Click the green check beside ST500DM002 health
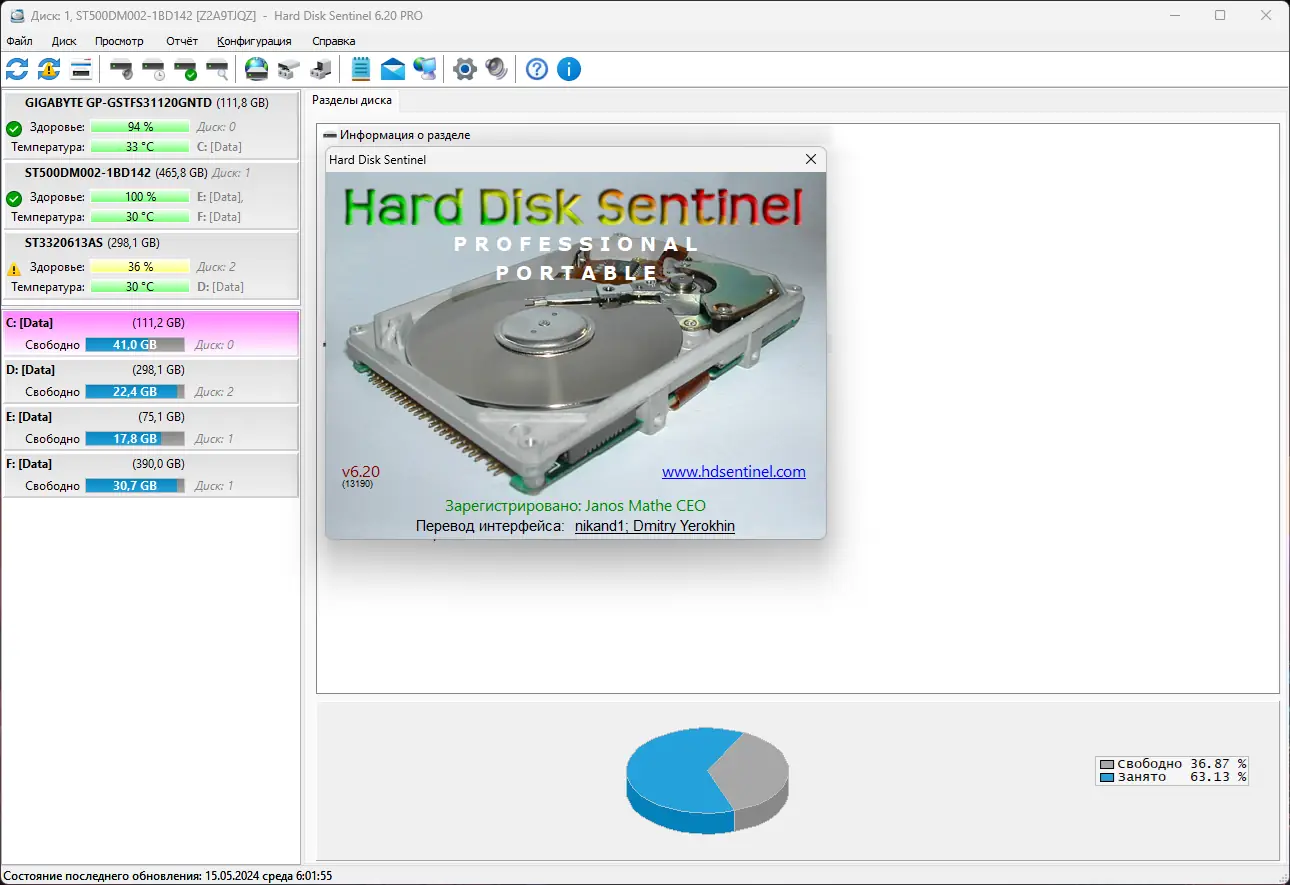The height and width of the screenshot is (885, 1290). coord(14,198)
